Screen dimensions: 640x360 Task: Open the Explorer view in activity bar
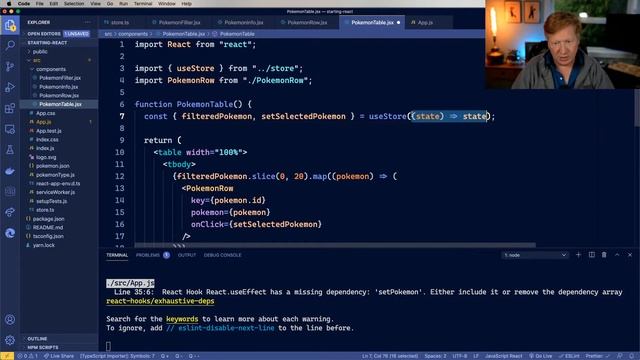click(x=10, y=26)
